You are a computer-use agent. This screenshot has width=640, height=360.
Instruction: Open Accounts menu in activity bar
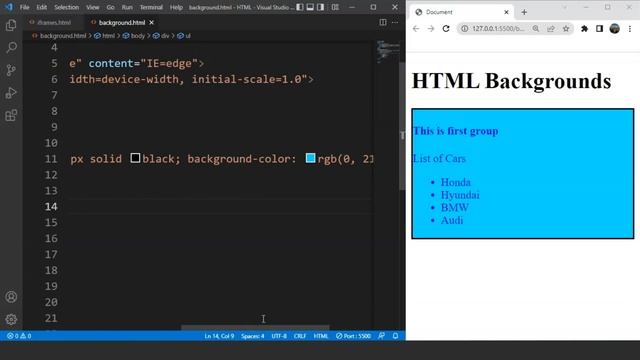tap(11, 297)
